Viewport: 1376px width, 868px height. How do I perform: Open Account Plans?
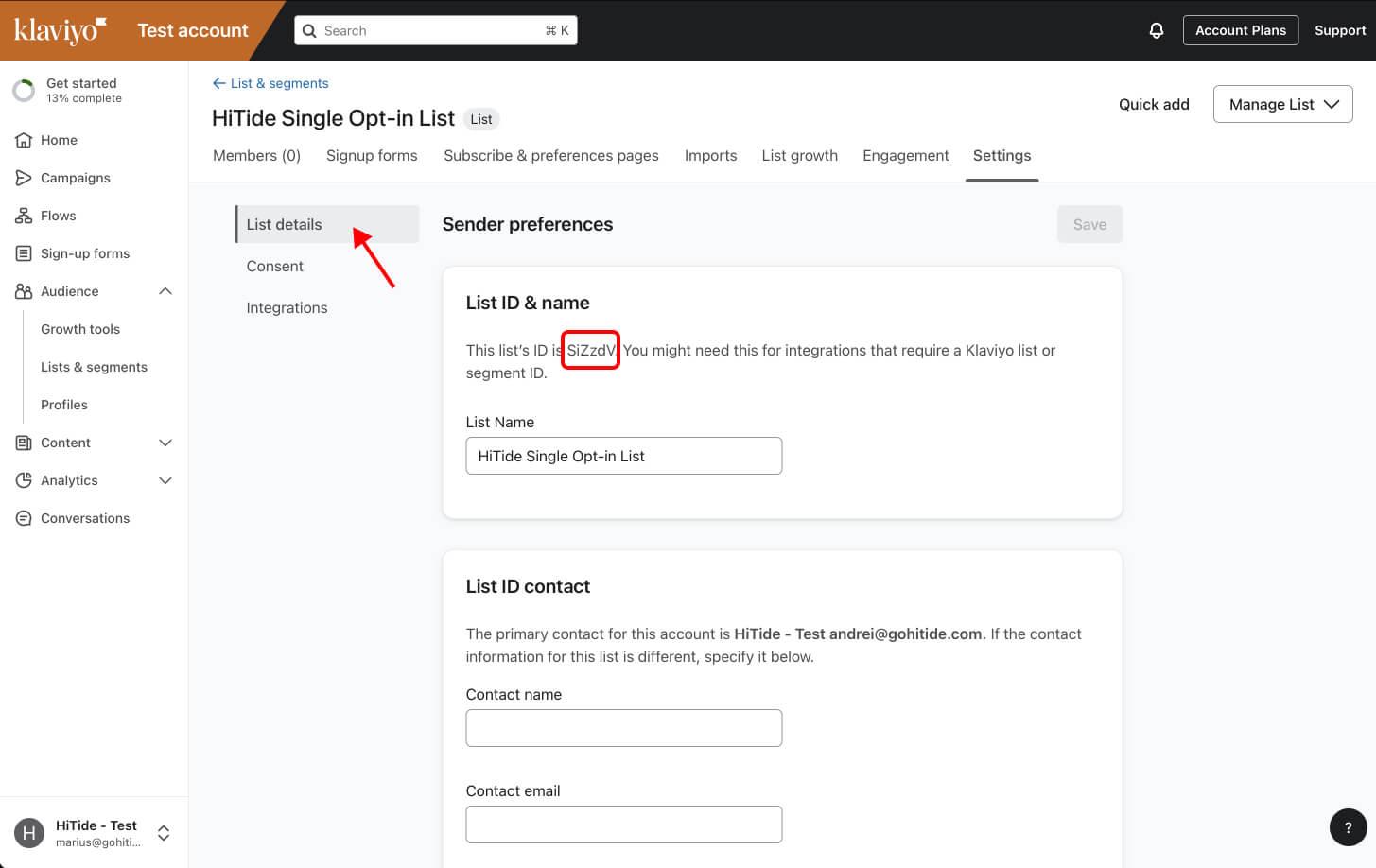[x=1241, y=30]
